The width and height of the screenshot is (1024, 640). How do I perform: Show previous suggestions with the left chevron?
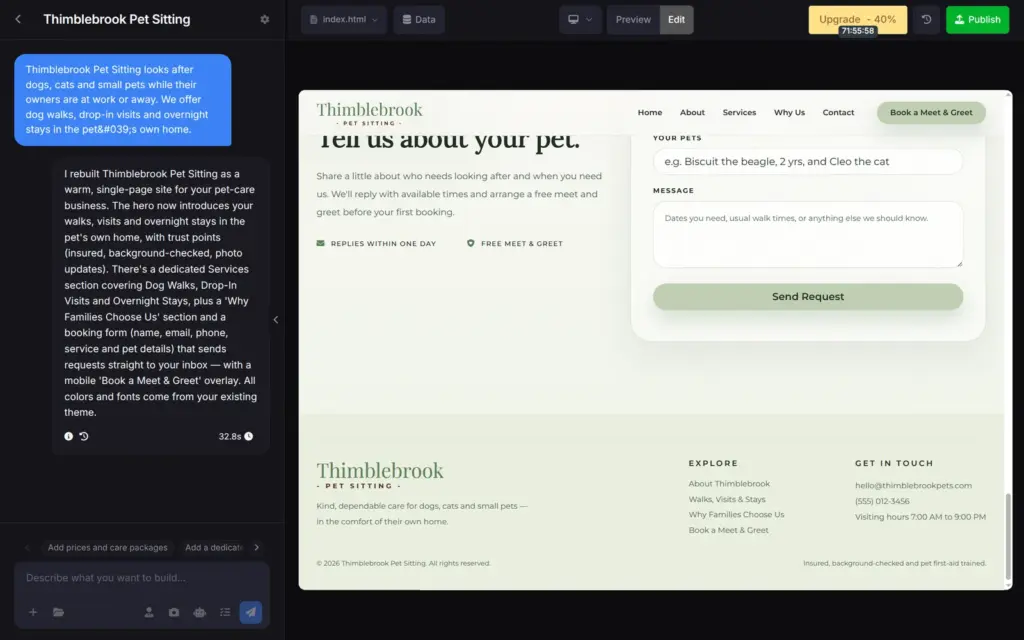pos(27,547)
